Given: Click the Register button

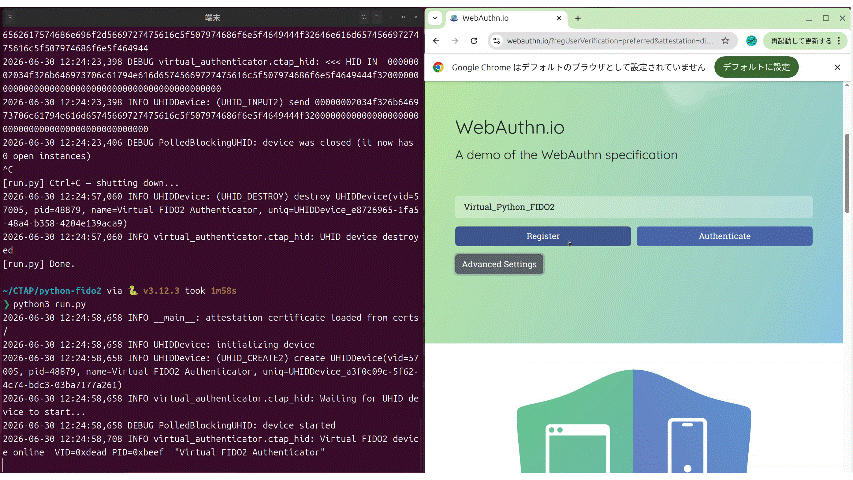Looking at the screenshot, I should 543,236.
